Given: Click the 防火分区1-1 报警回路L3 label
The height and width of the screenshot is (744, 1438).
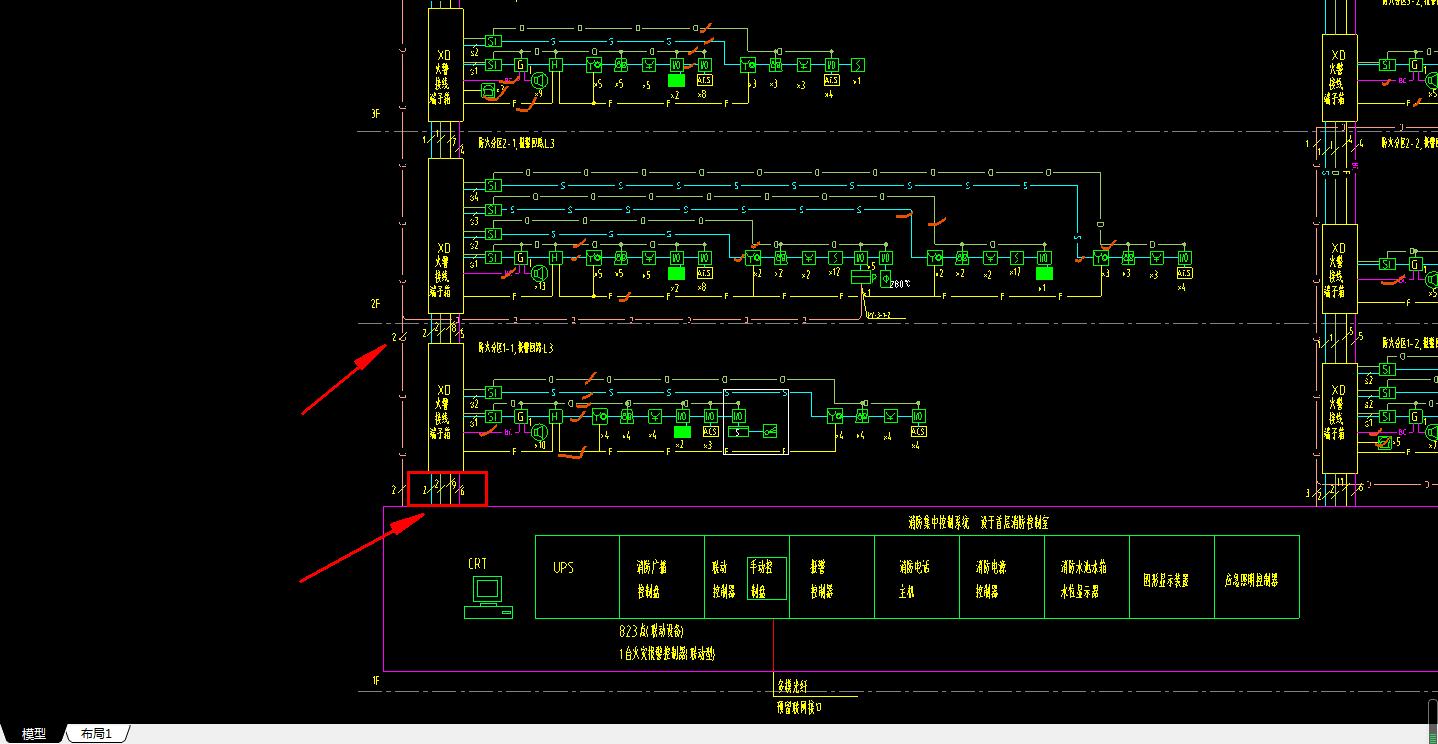Looking at the screenshot, I should pyautogui.click(x=516, y=348).
